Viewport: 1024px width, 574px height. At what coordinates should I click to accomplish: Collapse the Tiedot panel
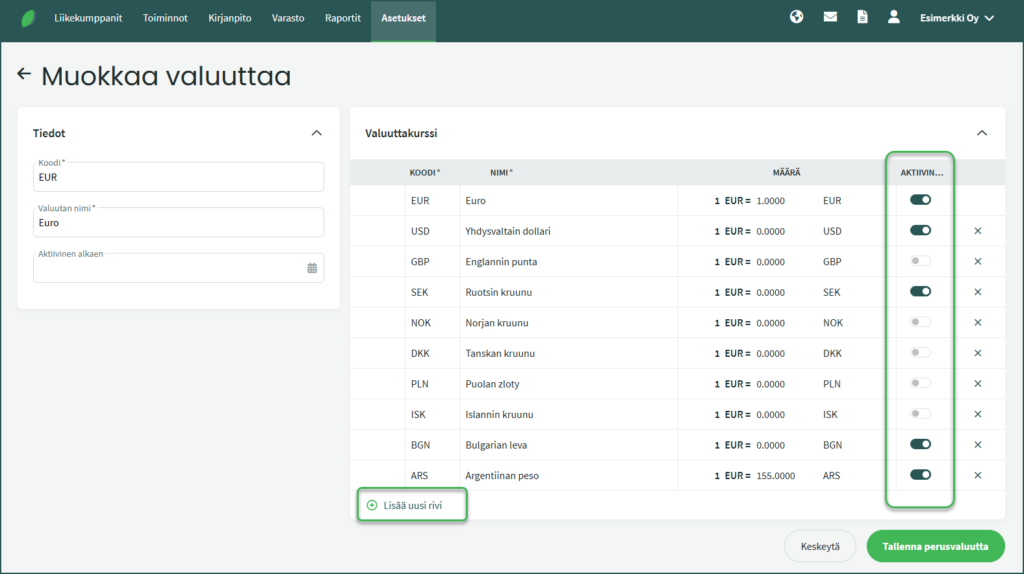pyautogui.click(x=317, y=133)
